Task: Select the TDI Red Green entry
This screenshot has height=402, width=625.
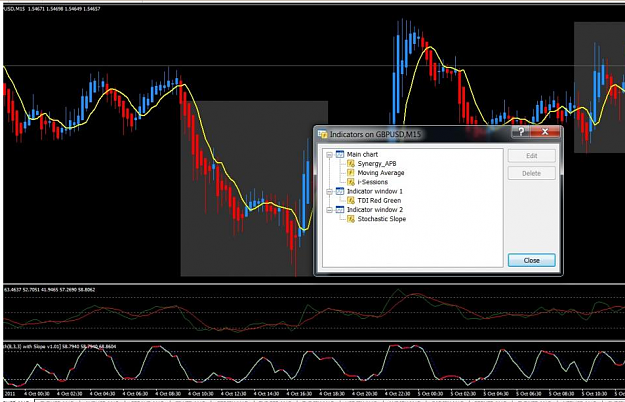Action: click(379, 200)
